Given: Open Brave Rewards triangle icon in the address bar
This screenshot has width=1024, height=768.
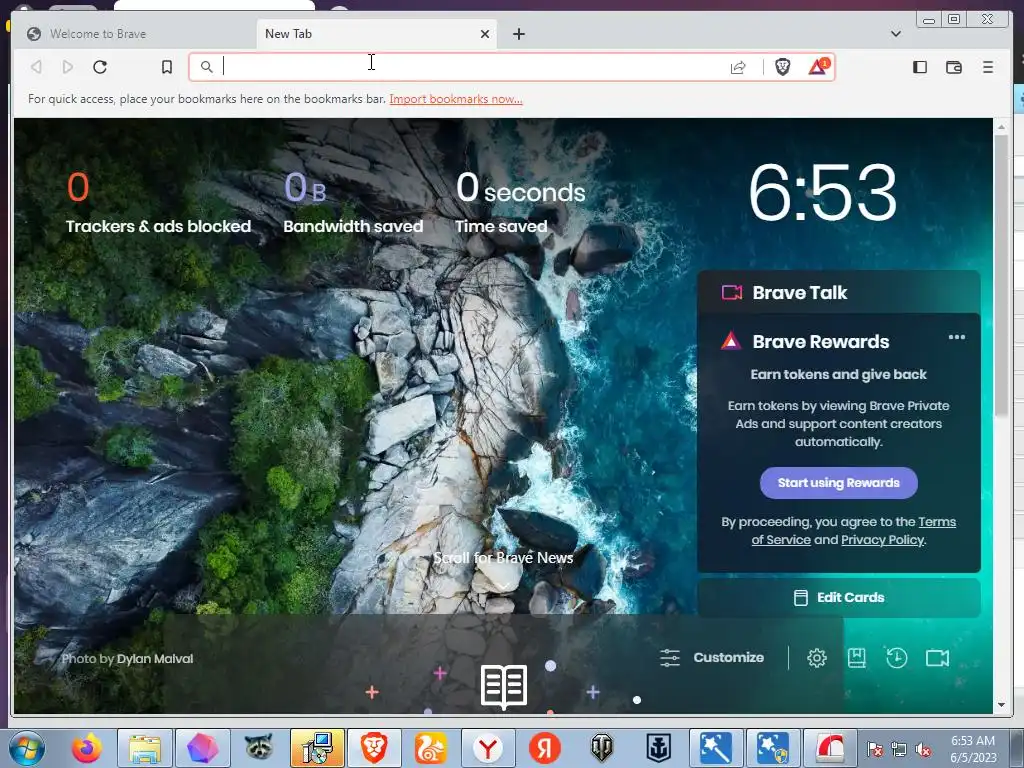Looking at the screenshot, I should coord(818,66).
